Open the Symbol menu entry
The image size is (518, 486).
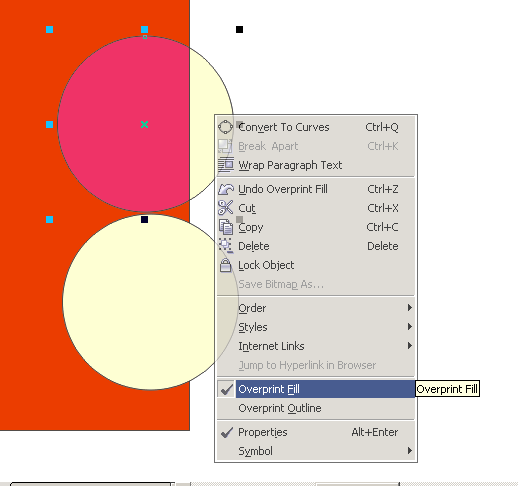[x=316, y=451]
